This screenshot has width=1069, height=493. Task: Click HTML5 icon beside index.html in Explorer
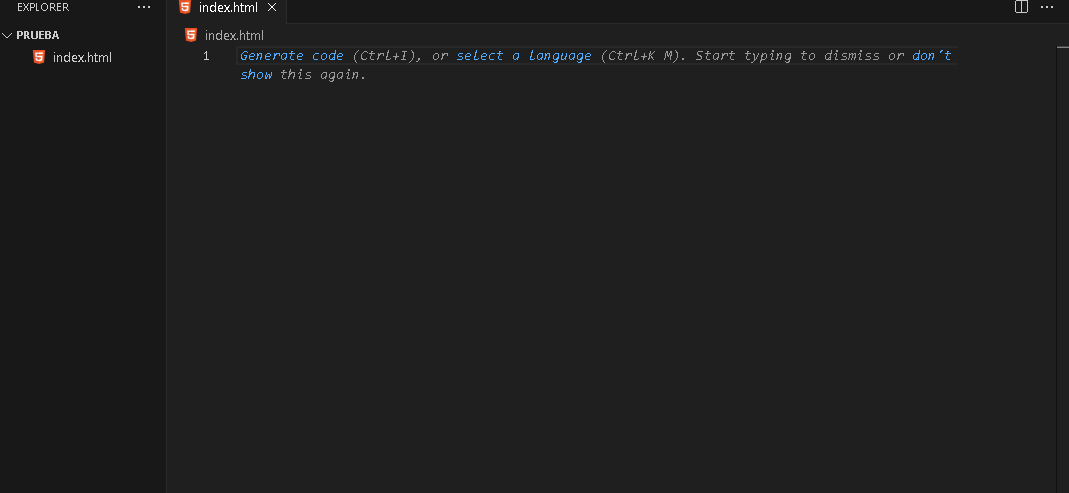39,57
